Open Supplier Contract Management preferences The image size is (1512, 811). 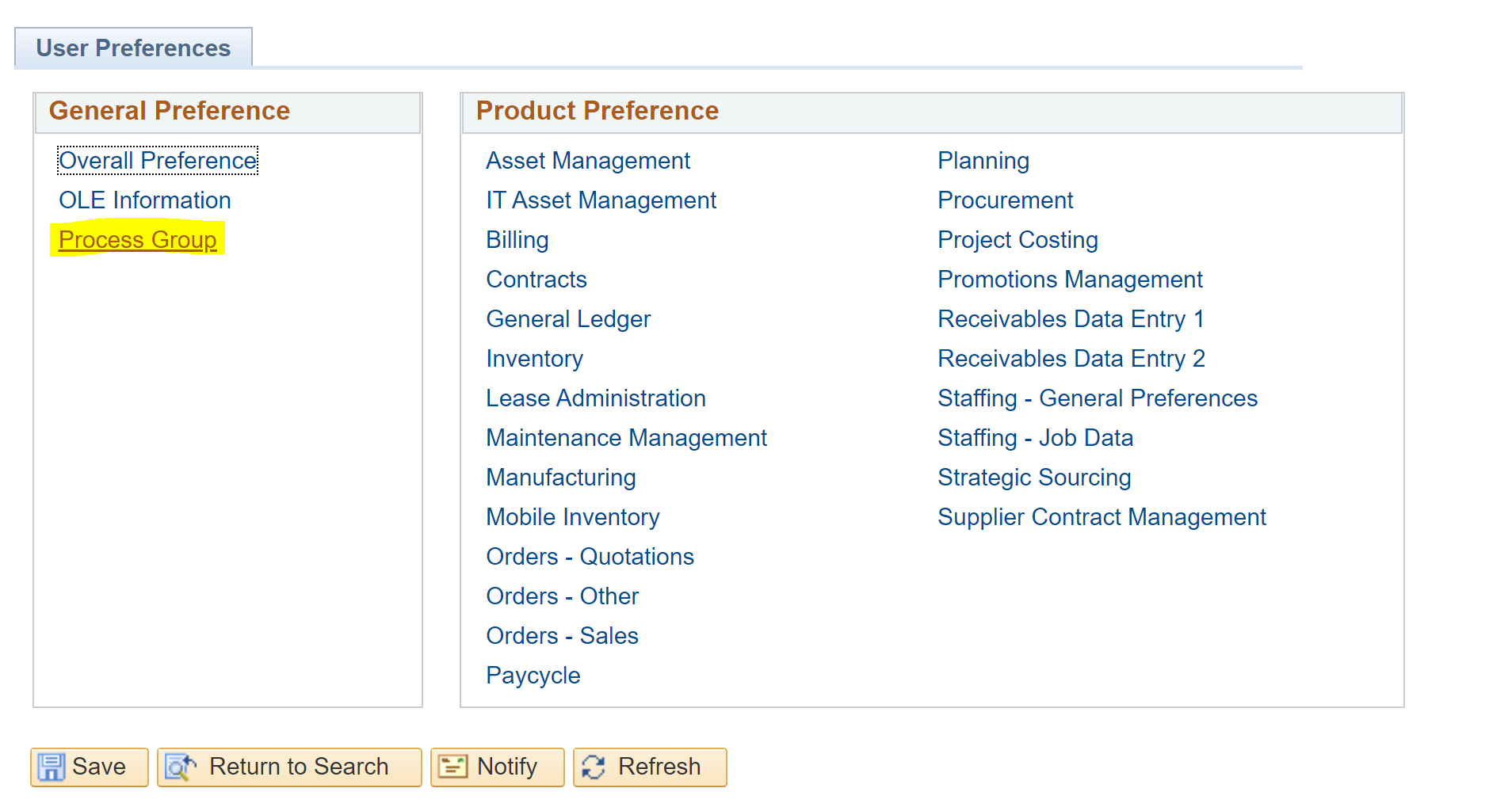[x=1102, y=517]
